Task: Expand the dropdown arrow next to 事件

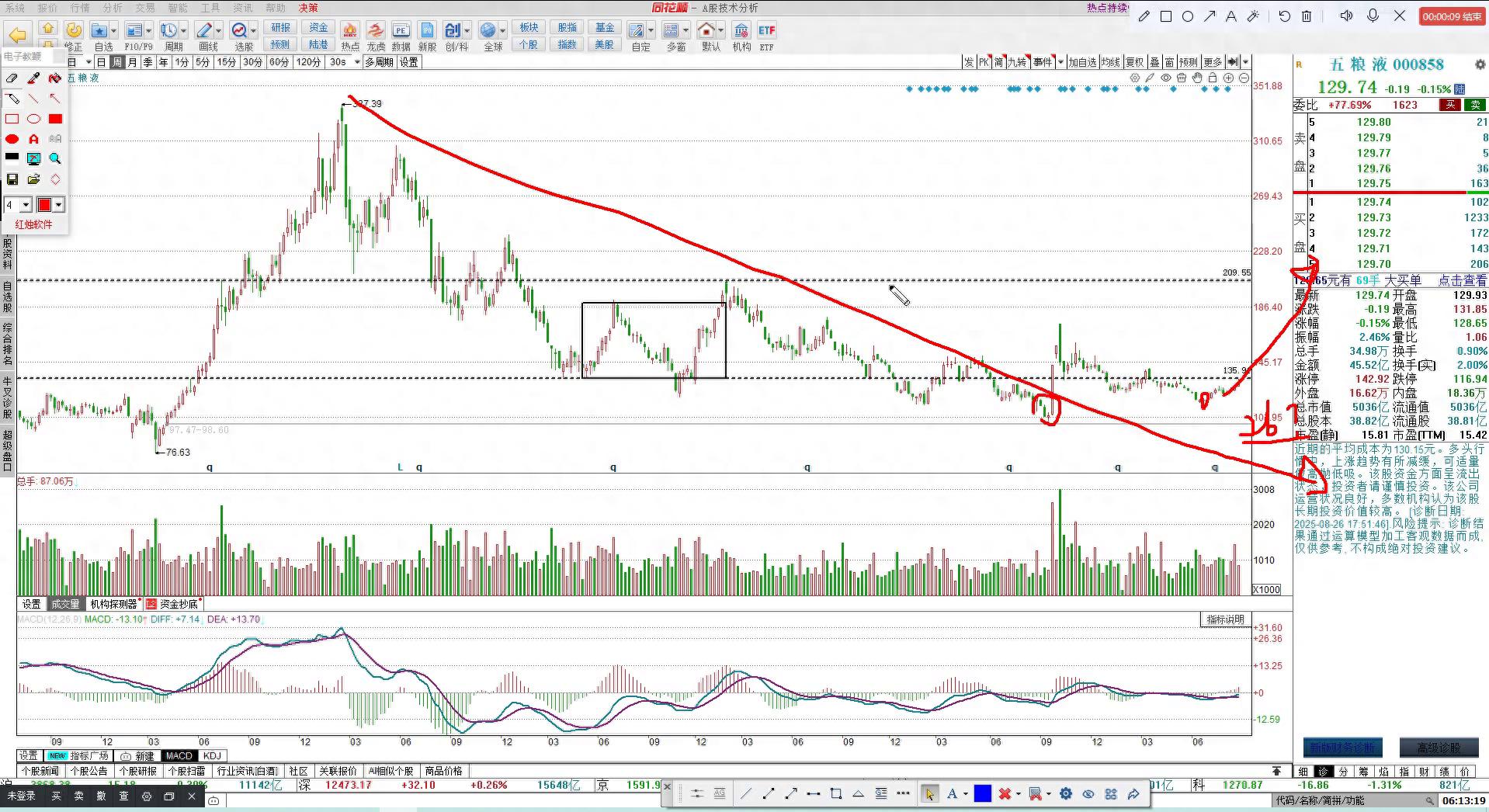Action: pos(1060,62)
